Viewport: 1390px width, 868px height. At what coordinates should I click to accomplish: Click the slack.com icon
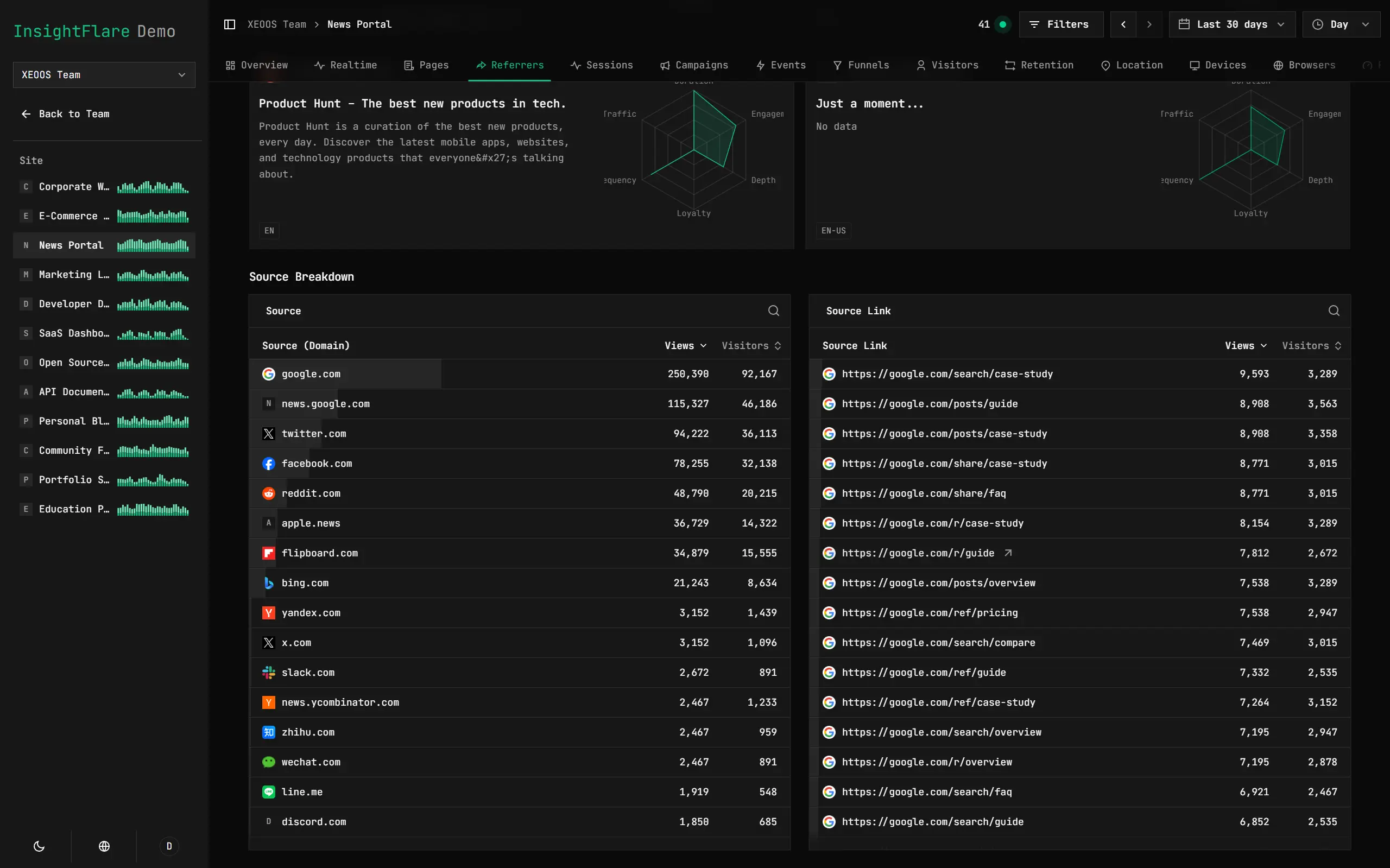click(x=269, y=673)
